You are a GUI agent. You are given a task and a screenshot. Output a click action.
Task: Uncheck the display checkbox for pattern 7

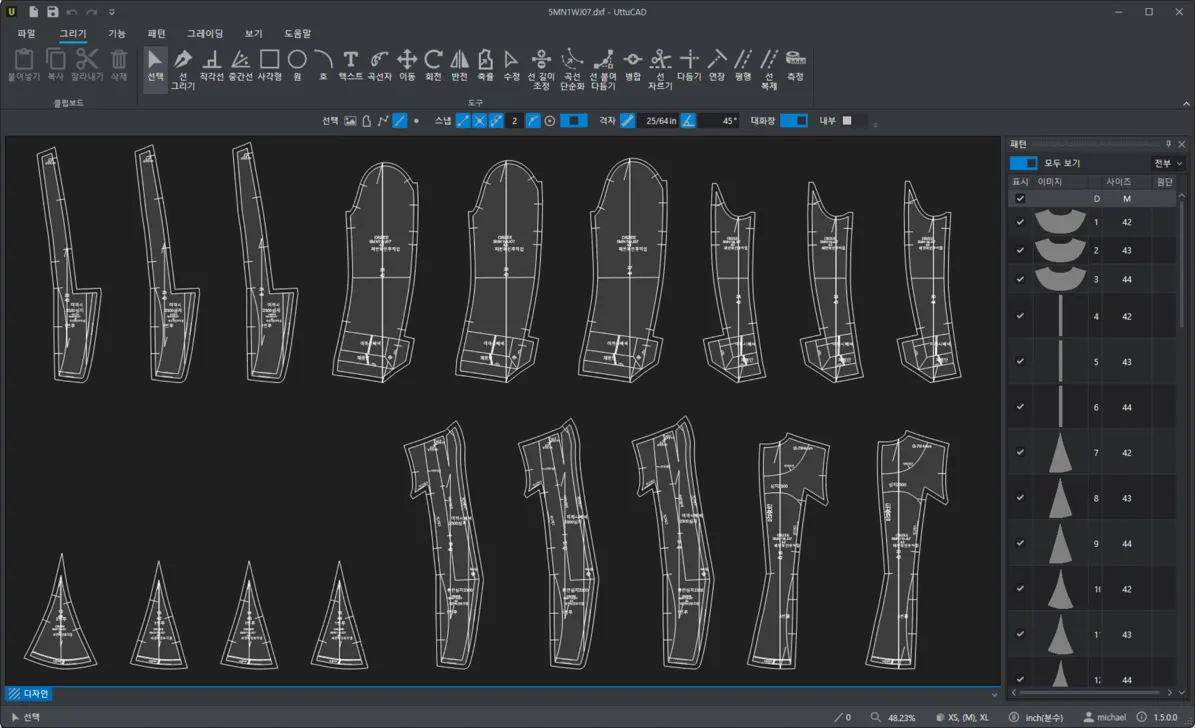click(x=1020, y=452)
